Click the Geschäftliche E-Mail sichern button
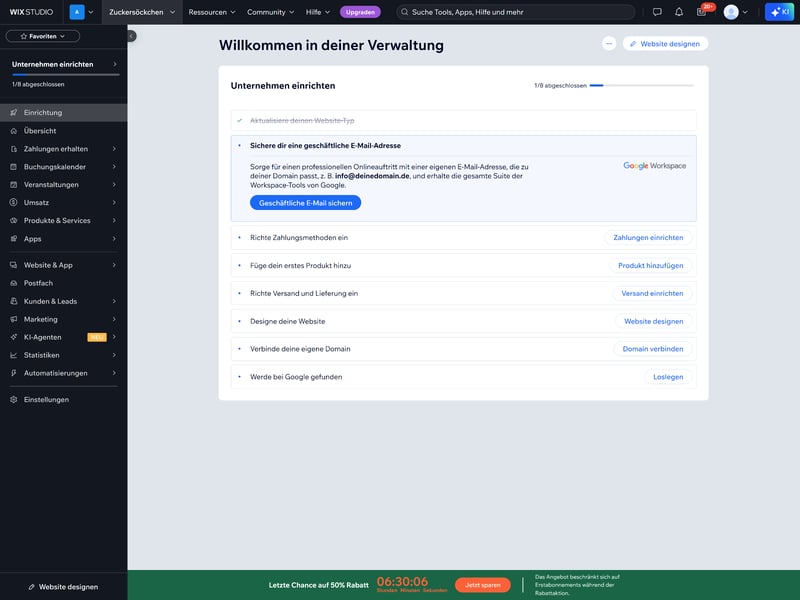Viewport: 800px width, 600px height. 305,202
